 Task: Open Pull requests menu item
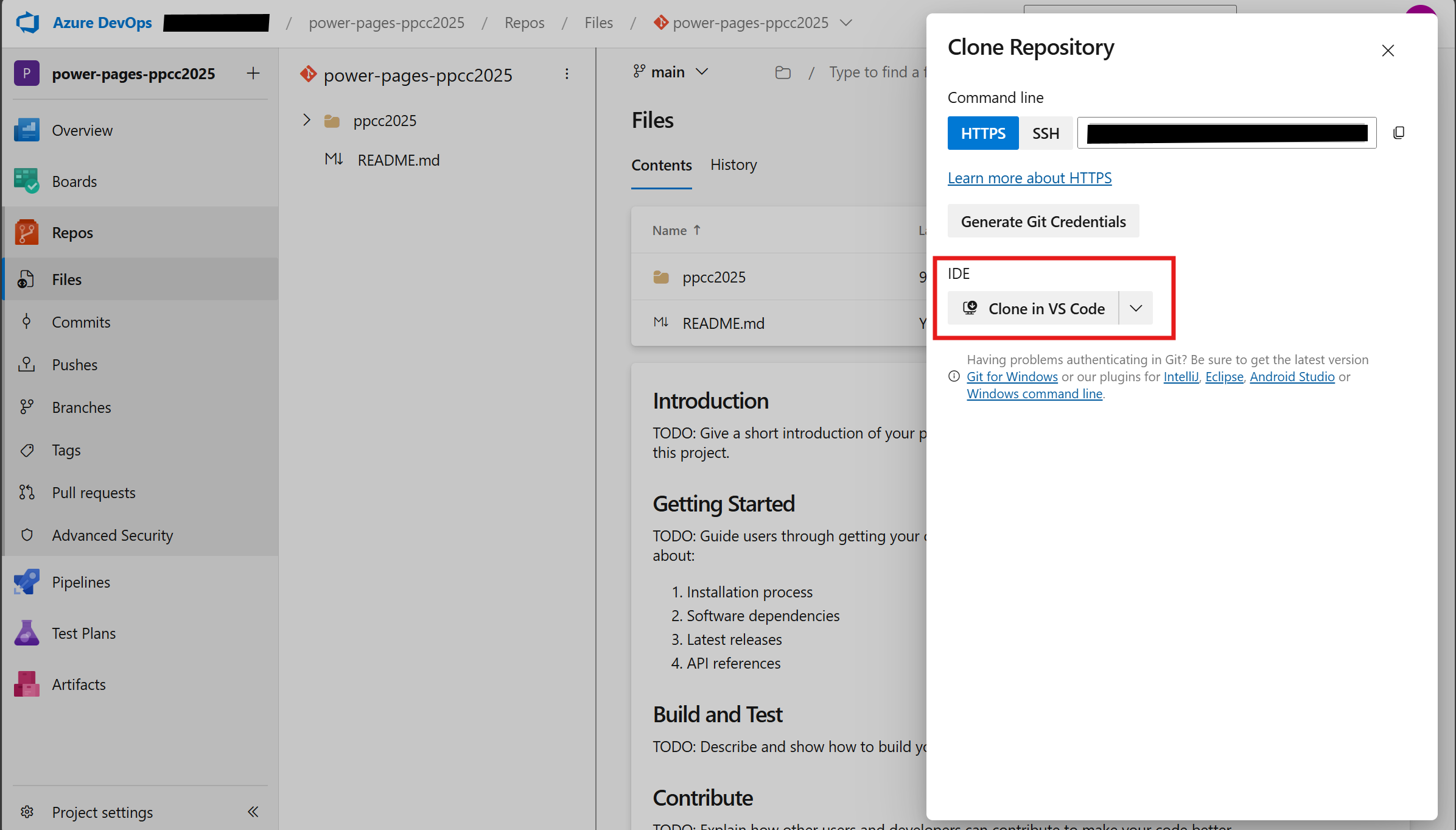(x=93, y=493)
